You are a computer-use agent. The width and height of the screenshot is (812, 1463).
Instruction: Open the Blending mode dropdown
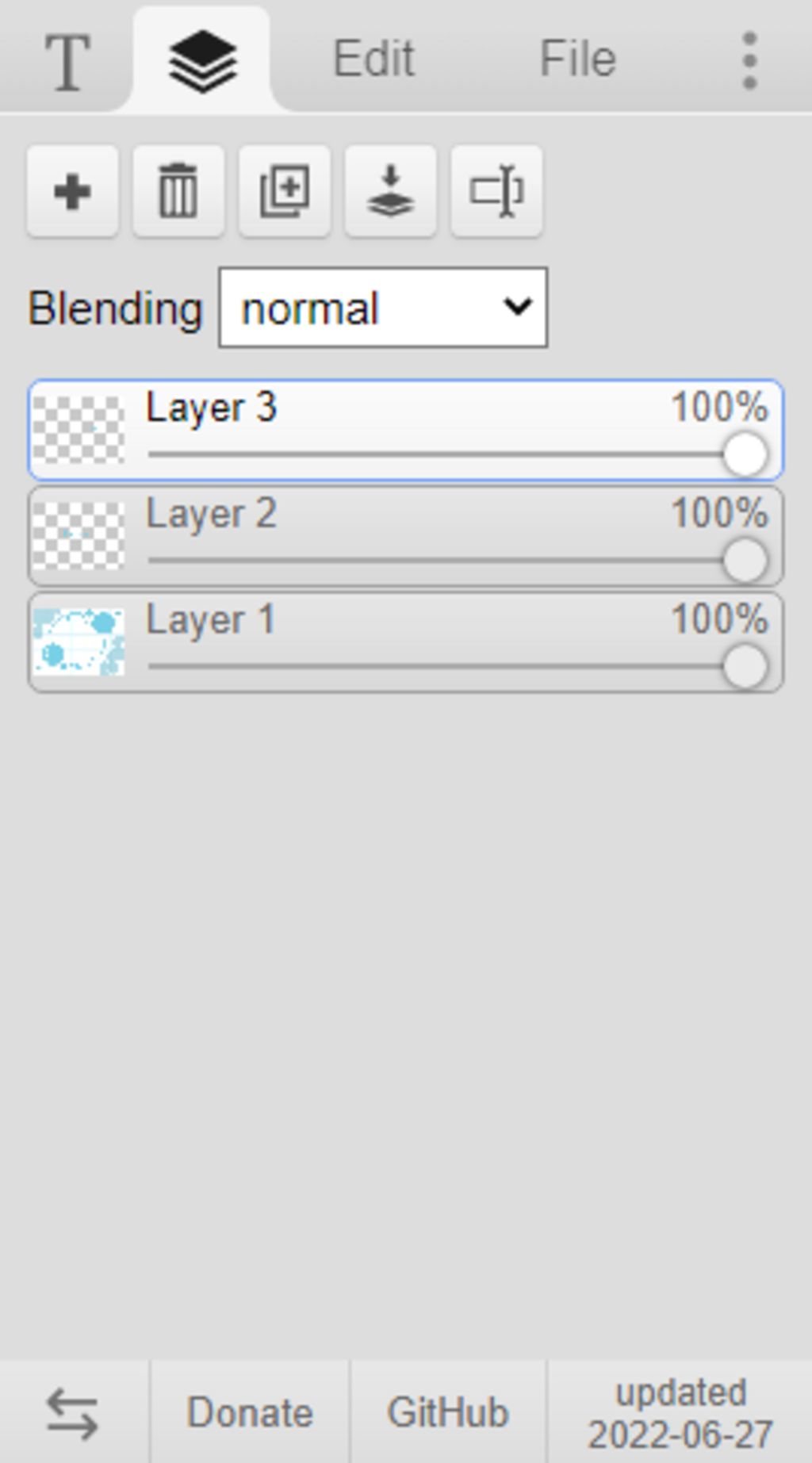tap(383, 308)
